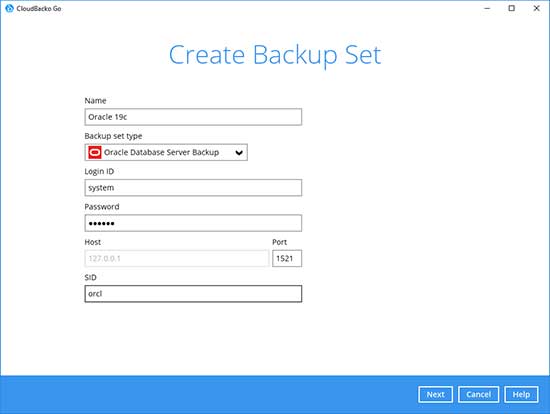Click the disabled Host field 127.0.0.1

[177, 259]
